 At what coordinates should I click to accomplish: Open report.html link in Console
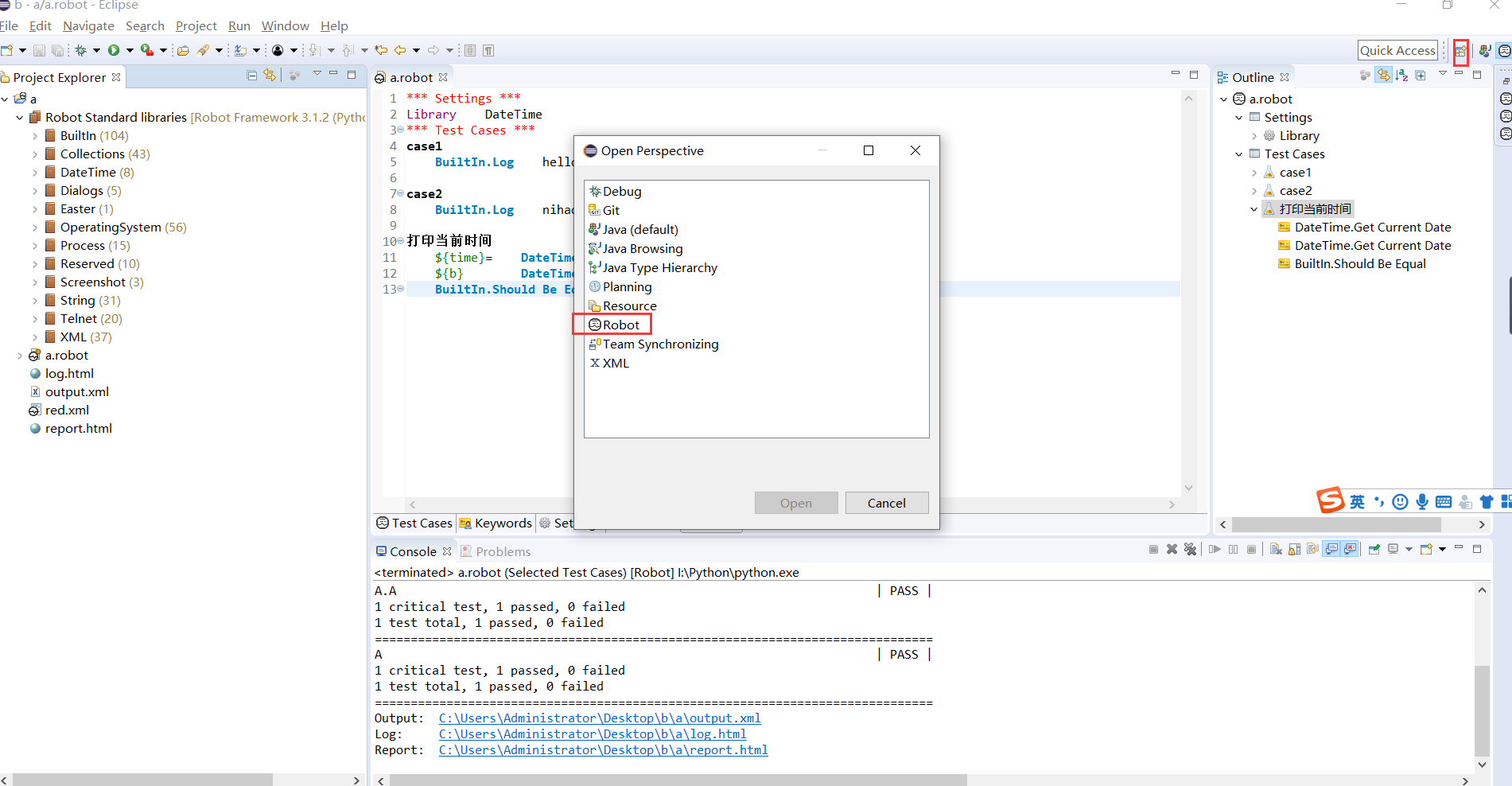pyautogui.click(x=603, y=750)
